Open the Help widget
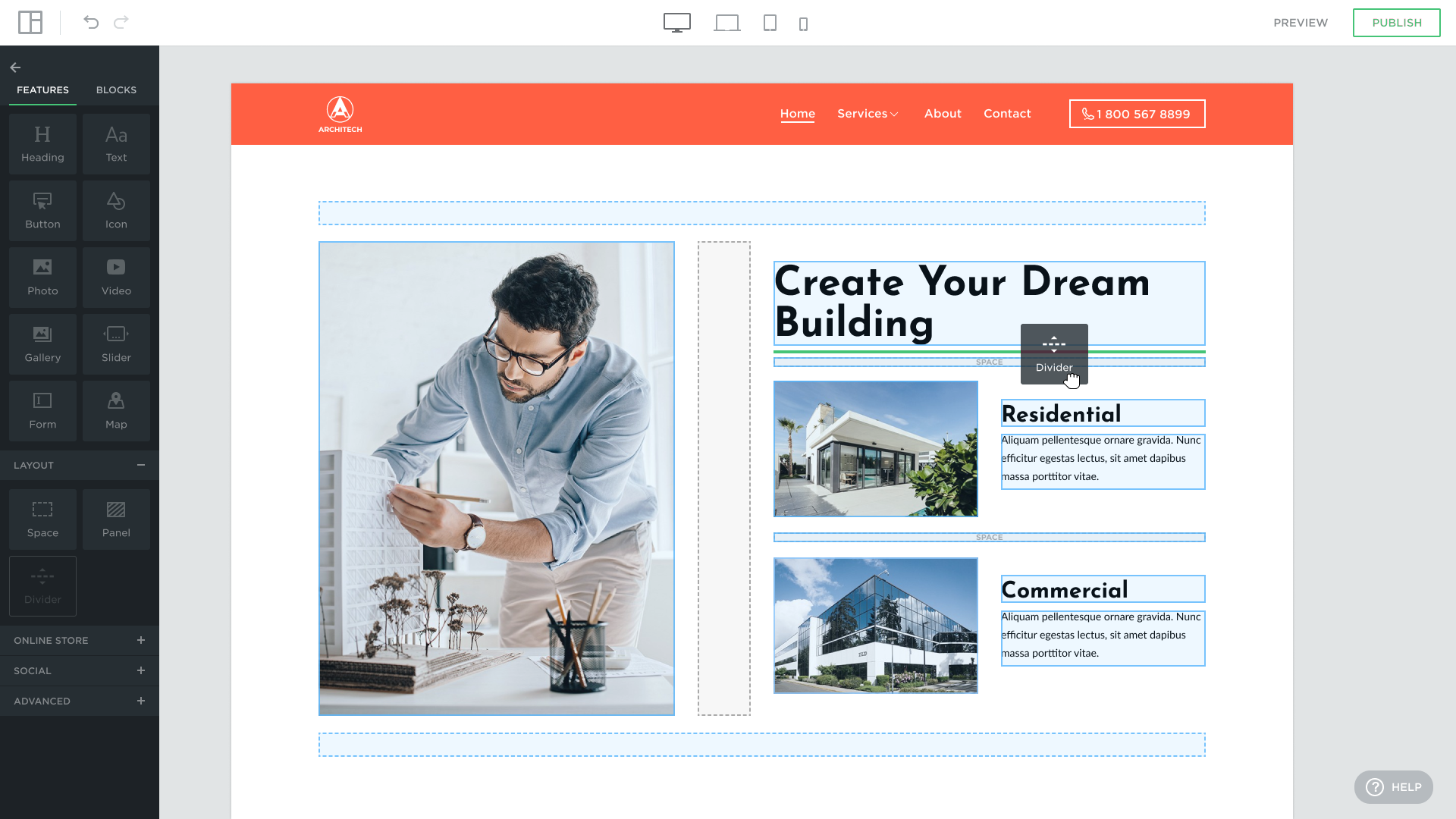 (x=1393, y=787)
